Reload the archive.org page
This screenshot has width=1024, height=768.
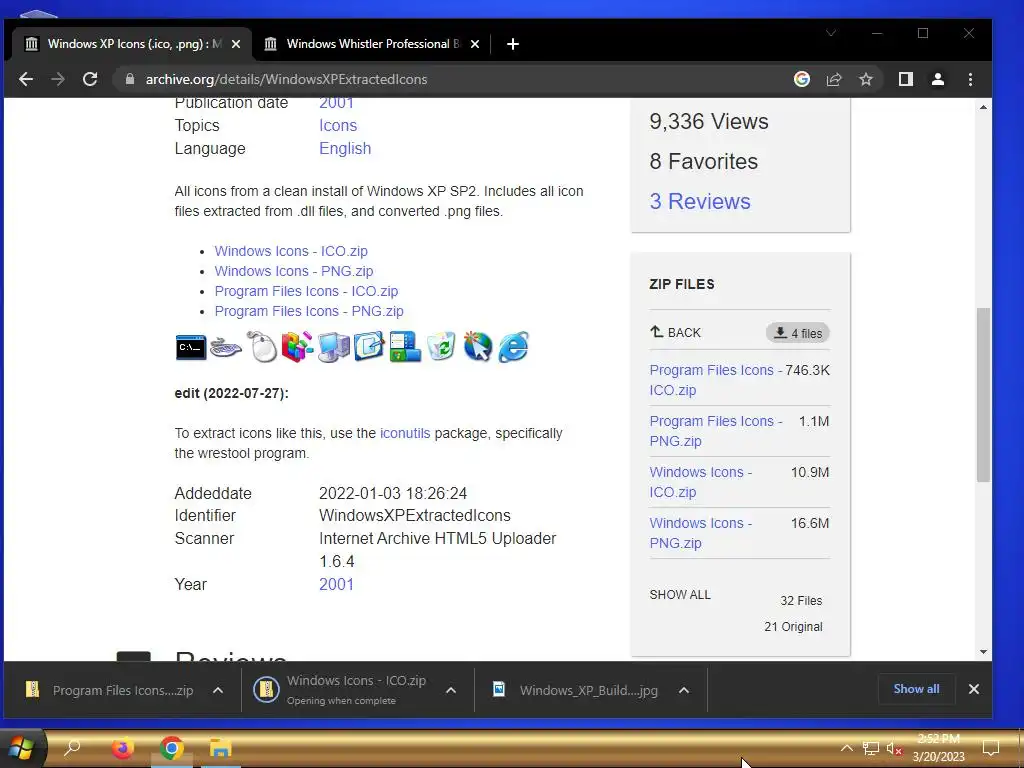(x=90, y=79)
